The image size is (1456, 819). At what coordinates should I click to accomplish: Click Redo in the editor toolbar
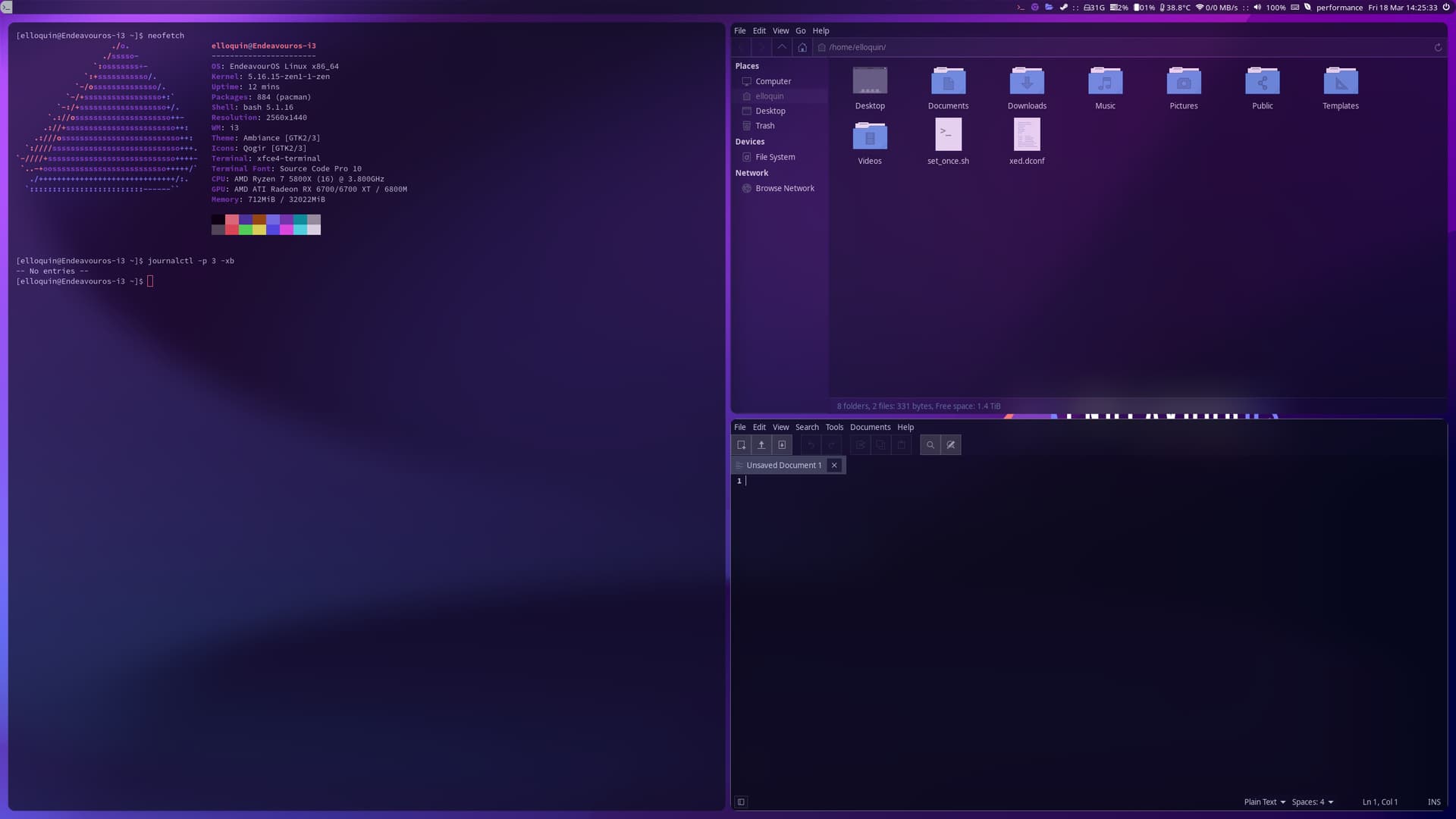(831, 445)
